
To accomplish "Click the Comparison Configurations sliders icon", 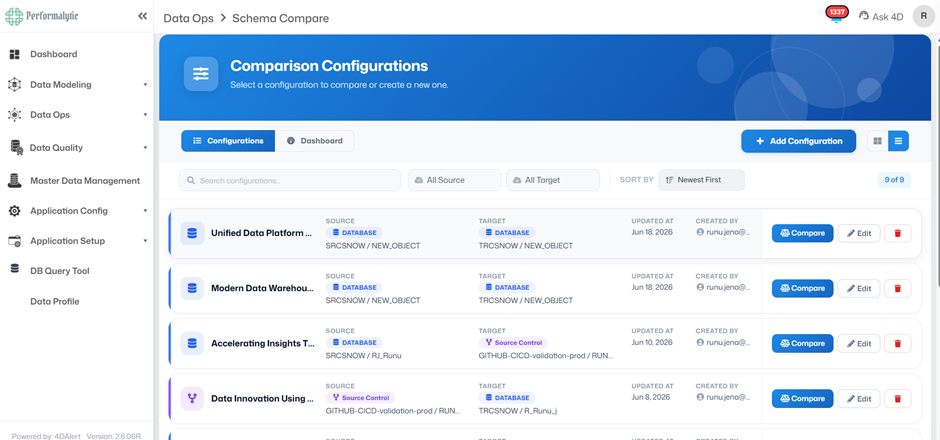I will click(x=201, y=74).
